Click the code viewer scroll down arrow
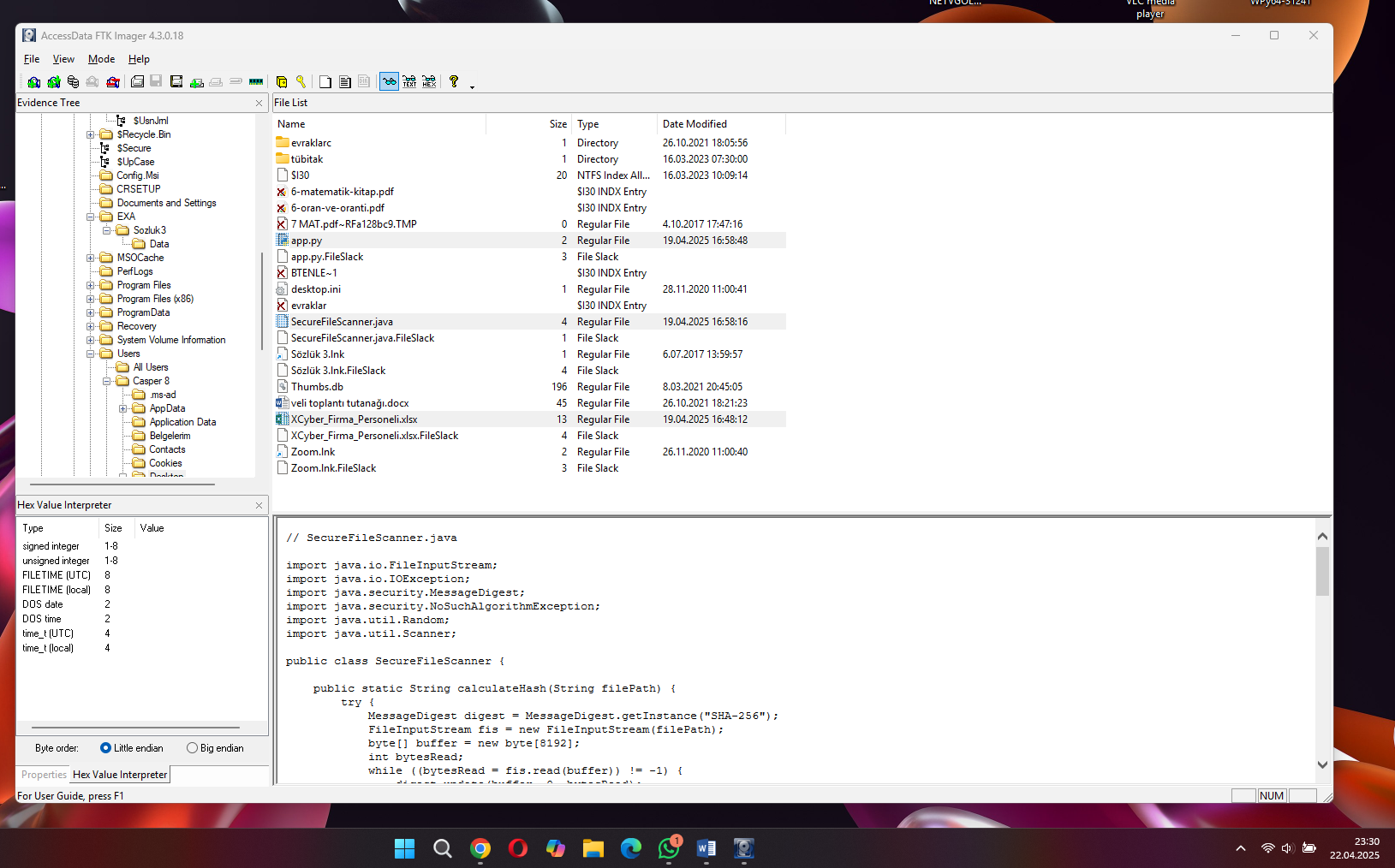The height and width of the screenshot is (868, 1395). click(1322, 764)
